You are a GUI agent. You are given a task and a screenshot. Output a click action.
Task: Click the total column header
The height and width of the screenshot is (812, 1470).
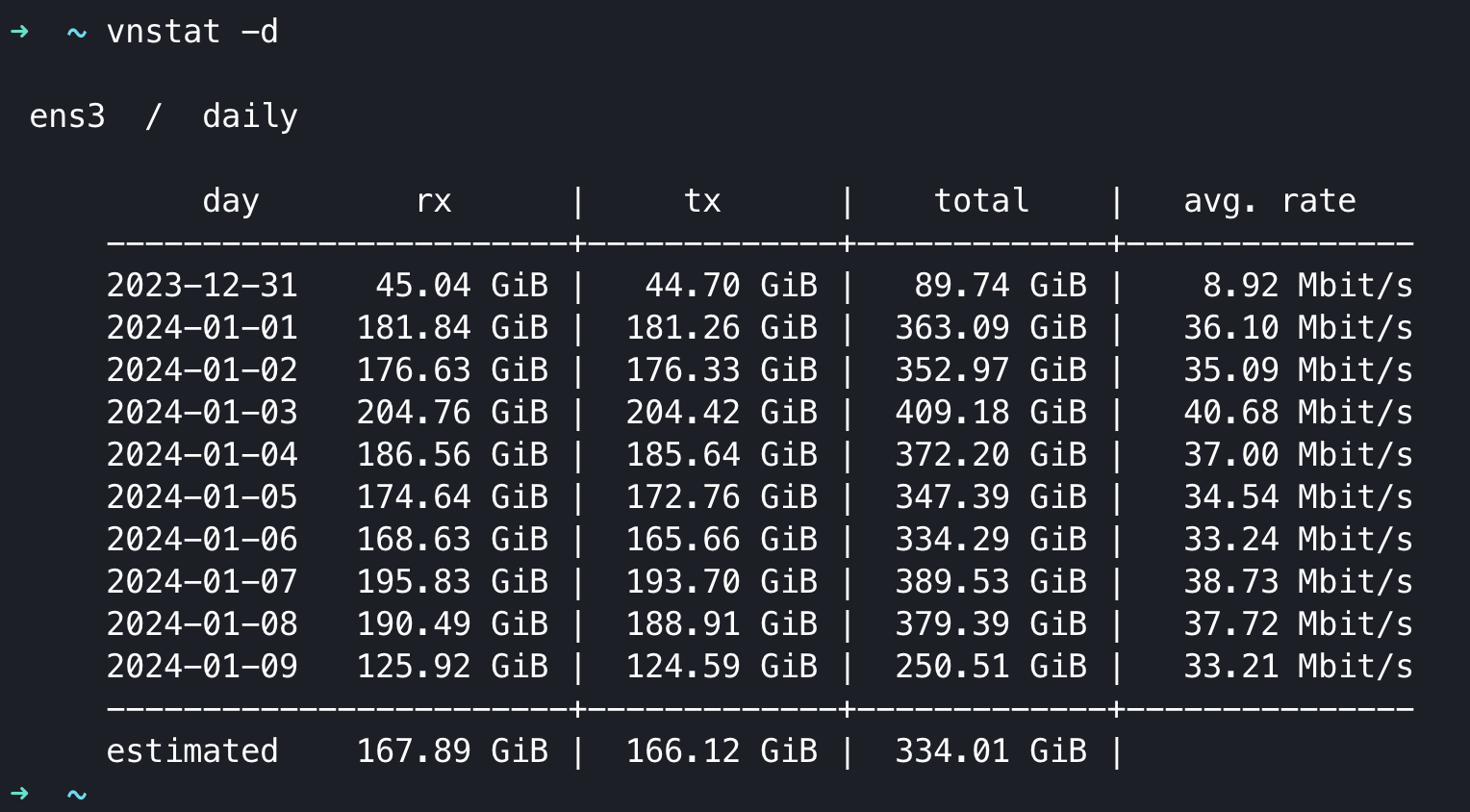[981, 201]
